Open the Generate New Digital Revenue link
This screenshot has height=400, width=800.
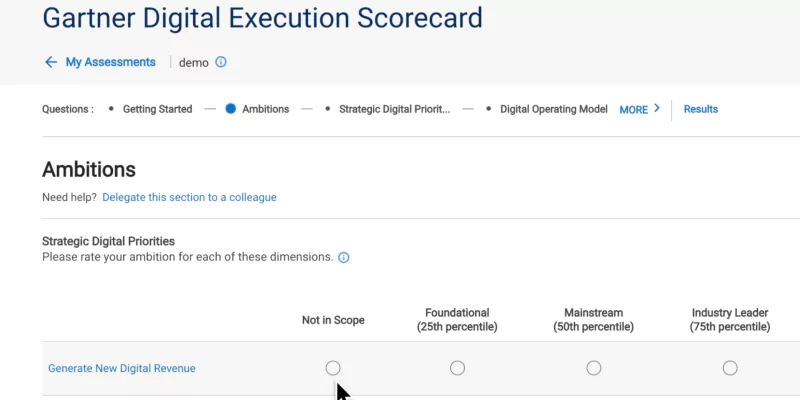[122, 368]
